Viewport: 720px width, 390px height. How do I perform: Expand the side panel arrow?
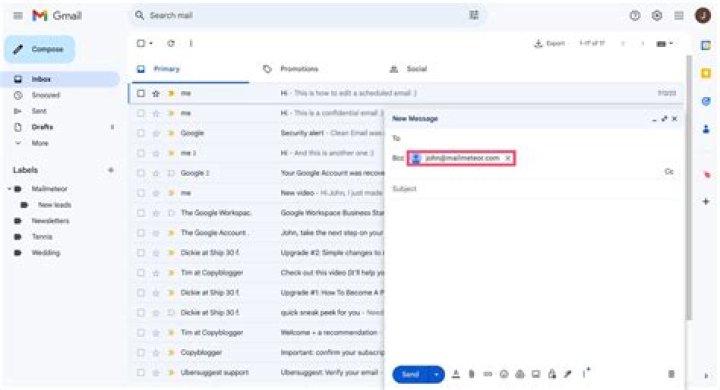click(706, 376)
